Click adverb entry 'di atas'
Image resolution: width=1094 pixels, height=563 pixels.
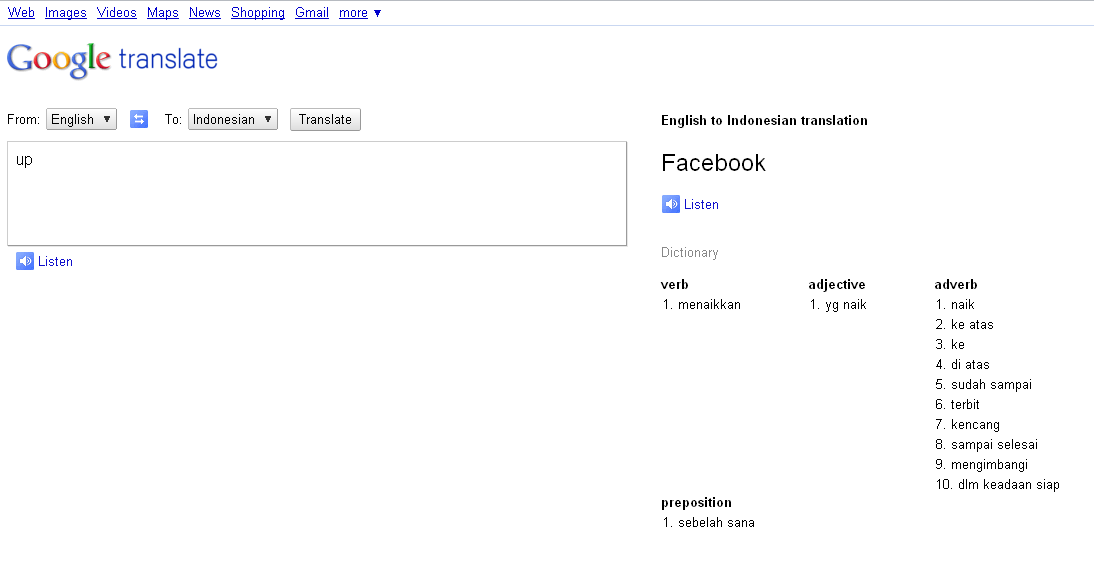coord(970,364)
